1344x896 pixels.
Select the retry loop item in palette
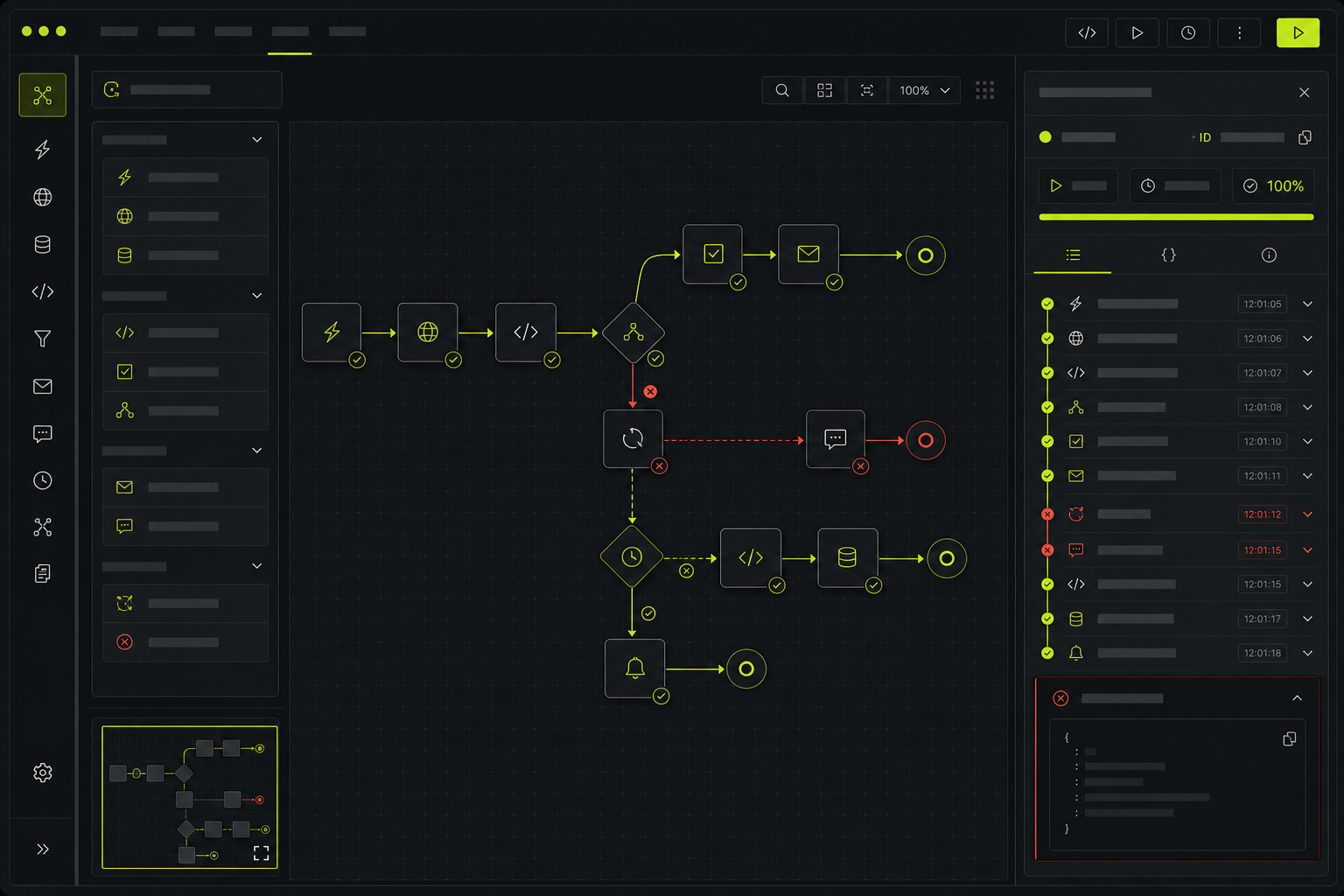pyautogui.click(x=185, y=603)
